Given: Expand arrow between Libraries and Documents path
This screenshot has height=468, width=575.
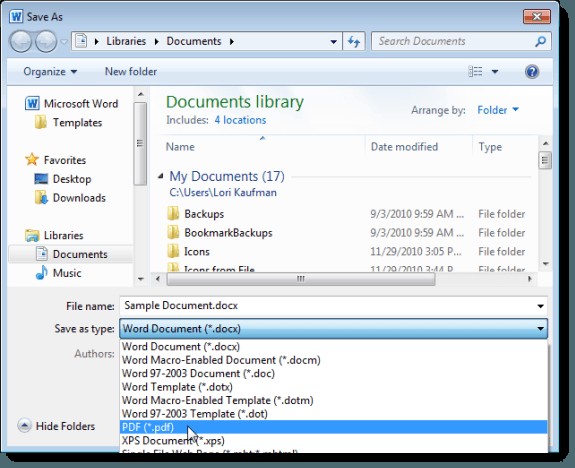Looking at the screenshot, I should pyautogui.click(x=157, y=41).
